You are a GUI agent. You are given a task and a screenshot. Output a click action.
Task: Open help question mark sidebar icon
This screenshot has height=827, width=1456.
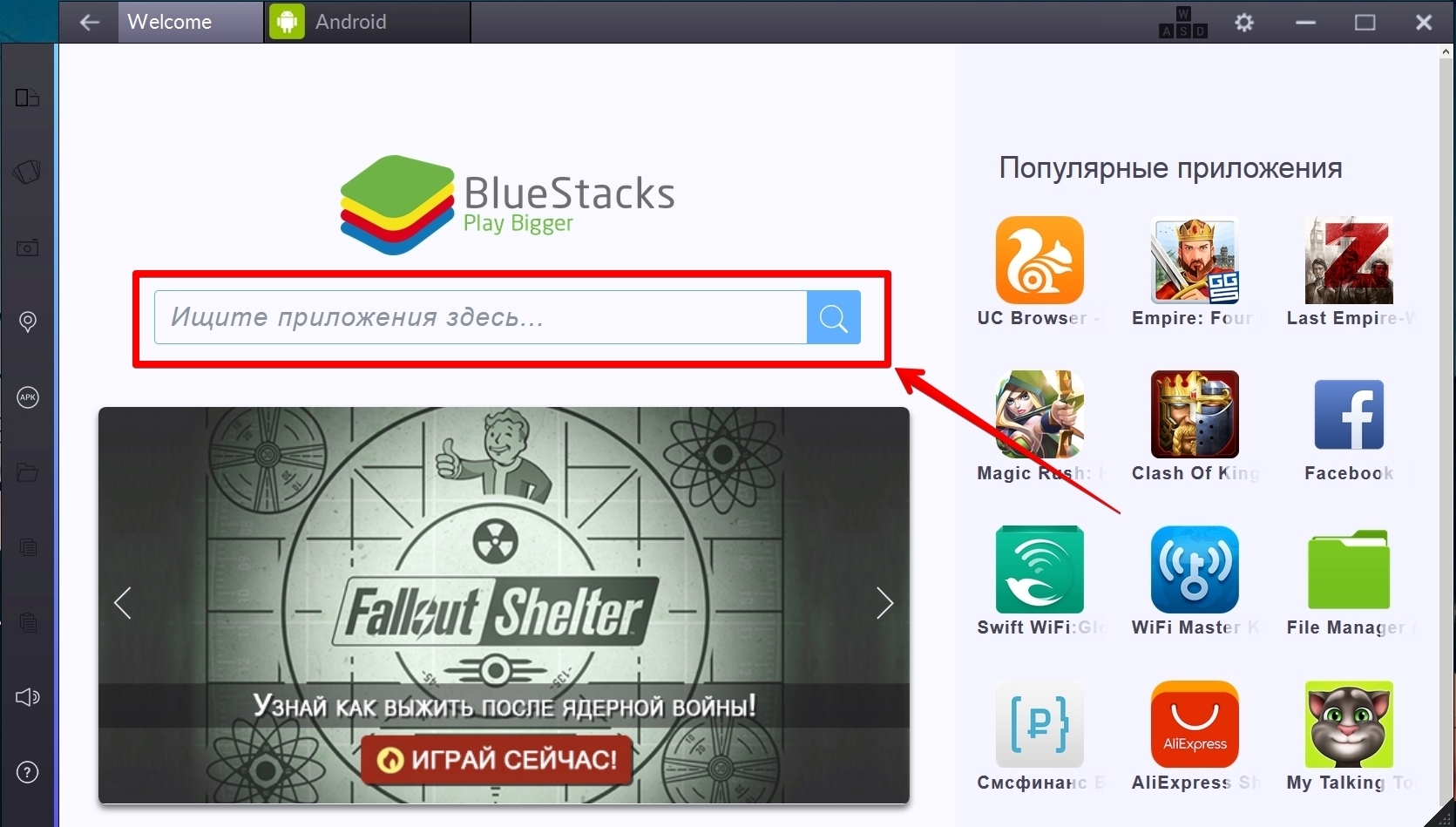point(27,772)
